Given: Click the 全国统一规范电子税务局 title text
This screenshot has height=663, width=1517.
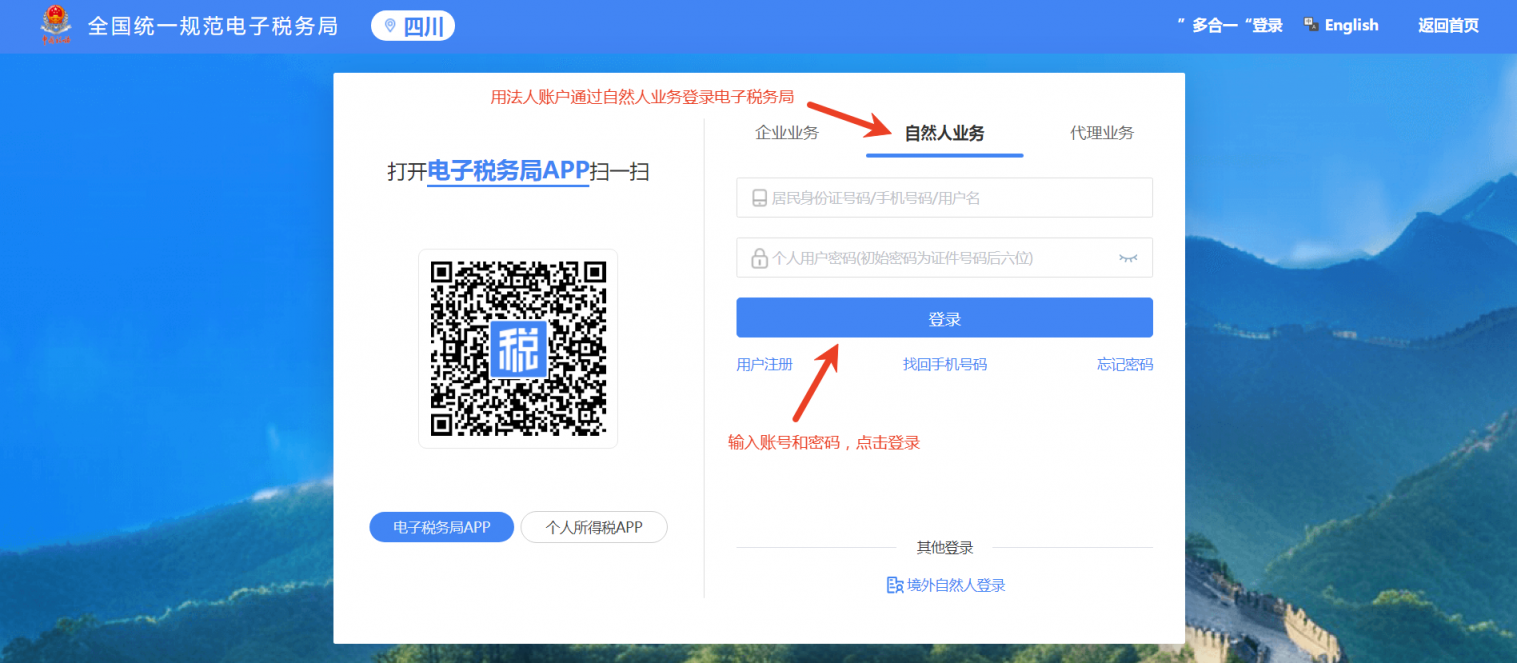Looking at the screenshot, I should (x=213, y=26).
